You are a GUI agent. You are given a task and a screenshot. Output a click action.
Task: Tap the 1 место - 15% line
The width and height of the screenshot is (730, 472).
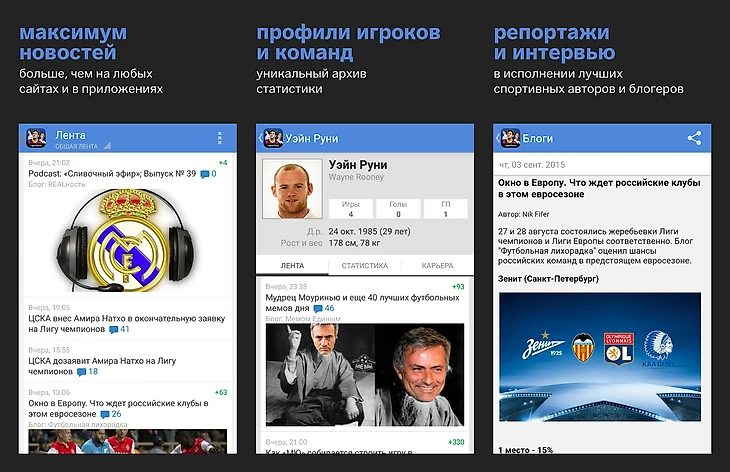pos(525,450)
